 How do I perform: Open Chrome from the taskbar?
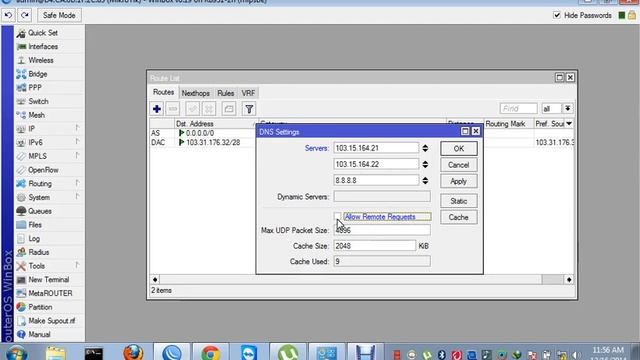coord(210,352)
